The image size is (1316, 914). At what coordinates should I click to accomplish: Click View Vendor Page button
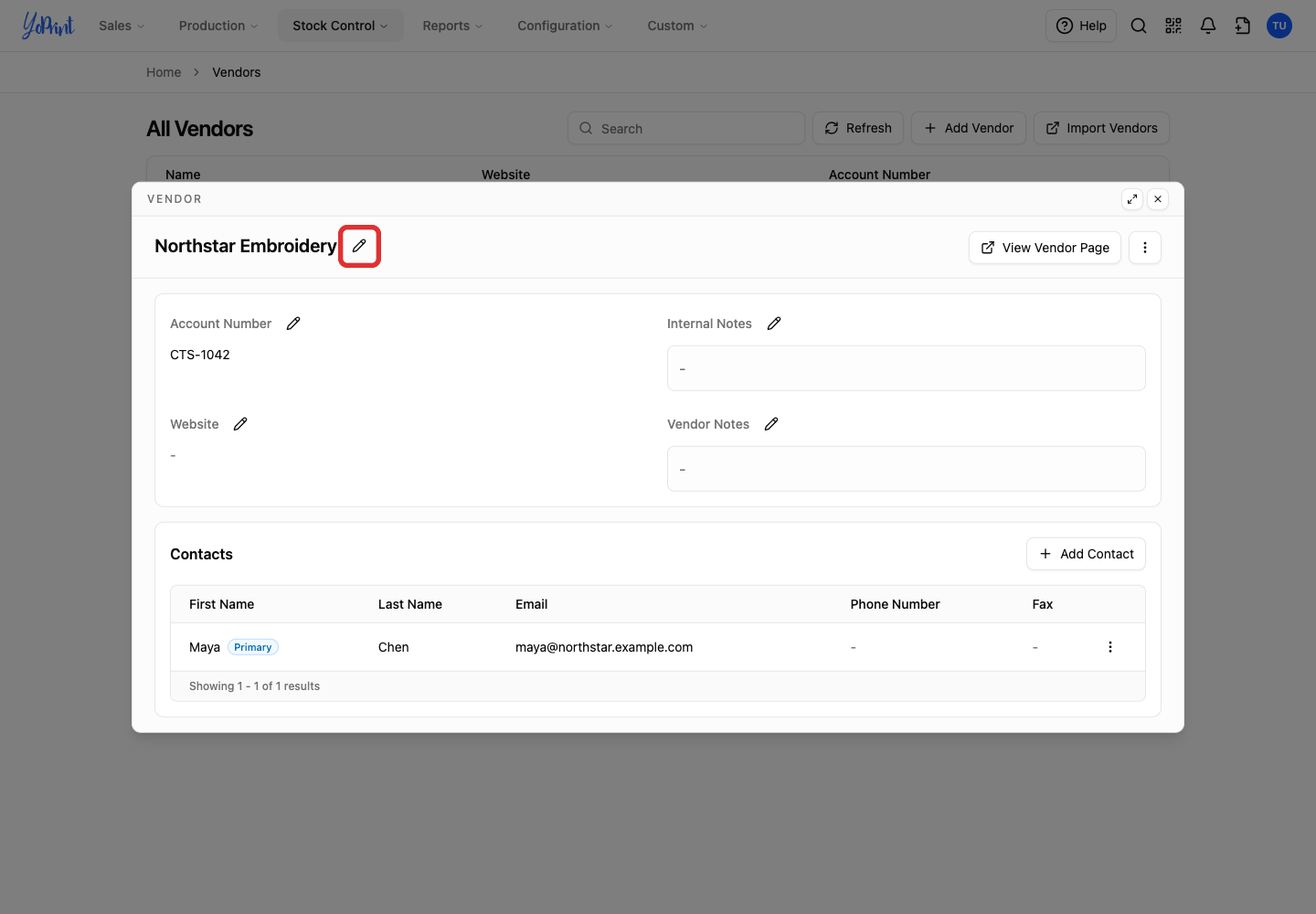(x=1045, y=248)
